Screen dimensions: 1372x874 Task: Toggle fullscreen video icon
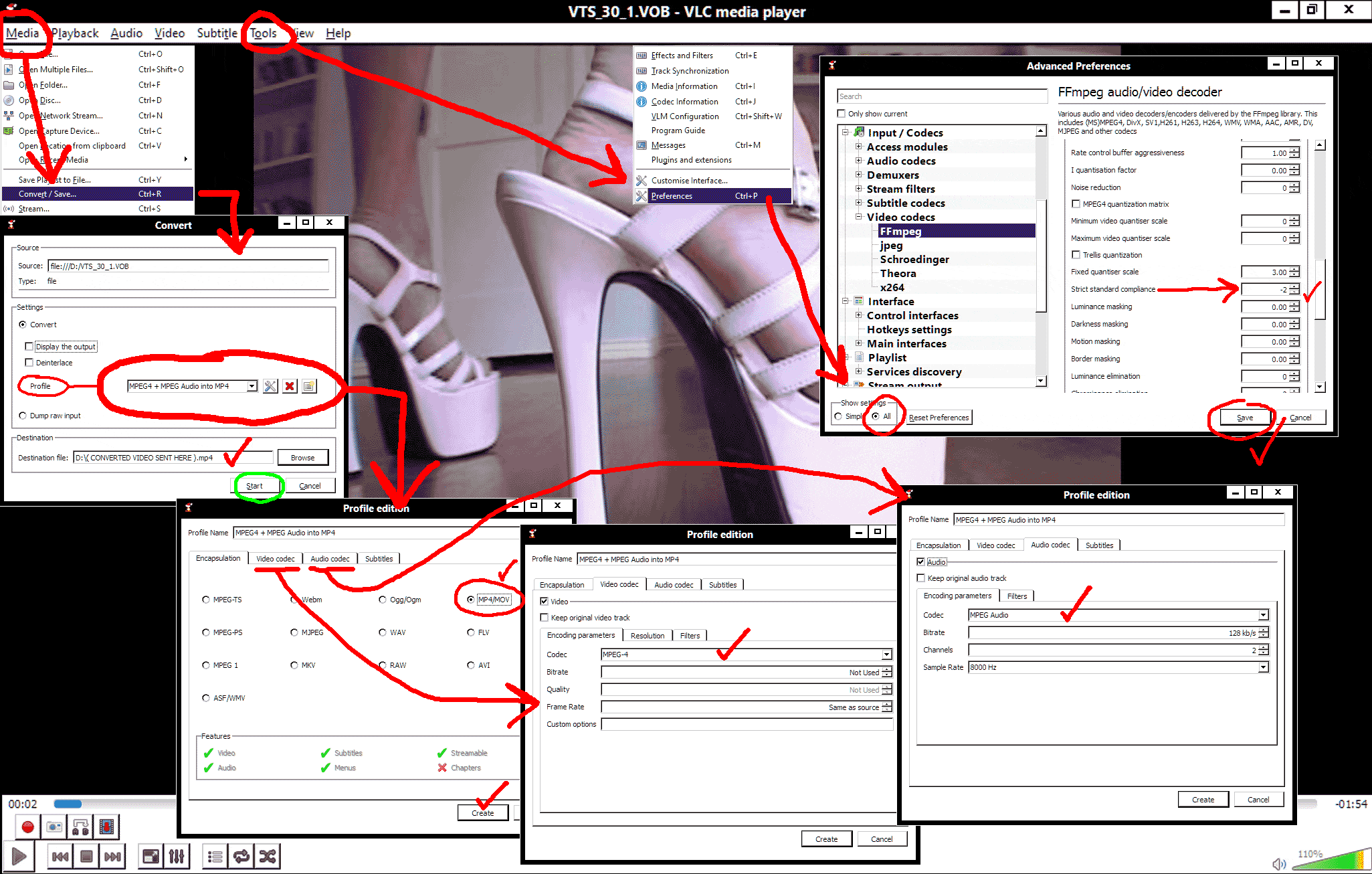tap(151, 856)
